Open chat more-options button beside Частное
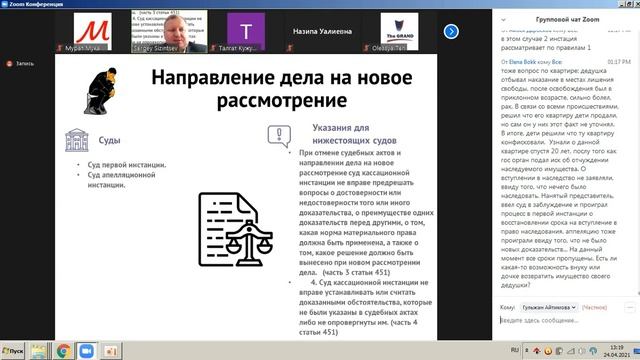Image resolution: width=640 pixels, height=360 pixels. (x=629, y=307)
